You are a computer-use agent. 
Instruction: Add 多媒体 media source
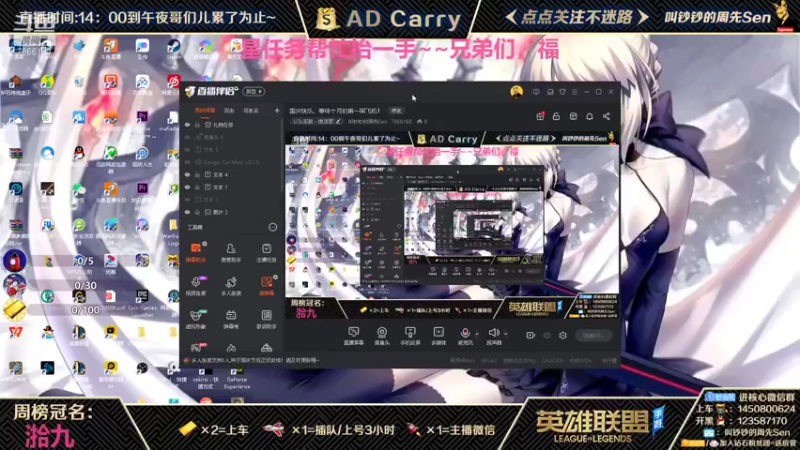(438, 336)
